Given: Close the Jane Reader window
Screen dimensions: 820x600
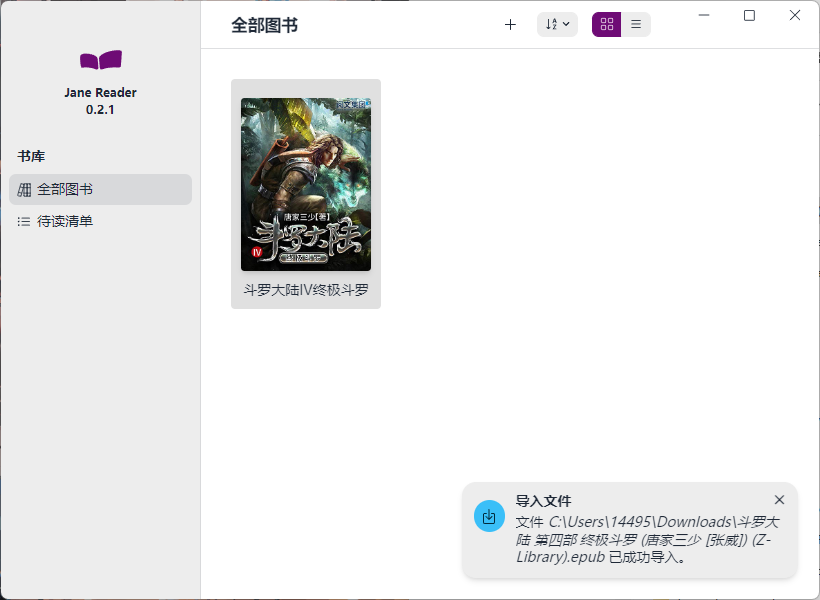Looking at the screenshot, I should [x=795, y=15].
